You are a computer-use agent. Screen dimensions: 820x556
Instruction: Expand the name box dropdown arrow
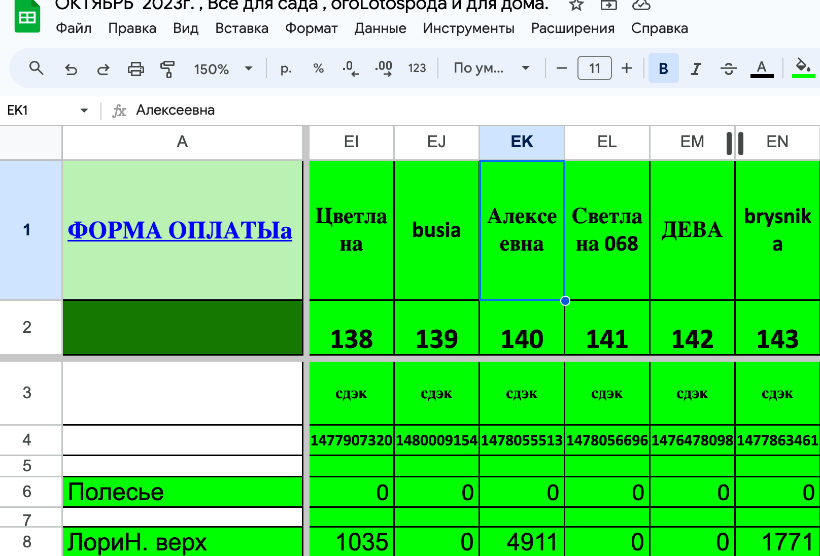pos(84,110)
